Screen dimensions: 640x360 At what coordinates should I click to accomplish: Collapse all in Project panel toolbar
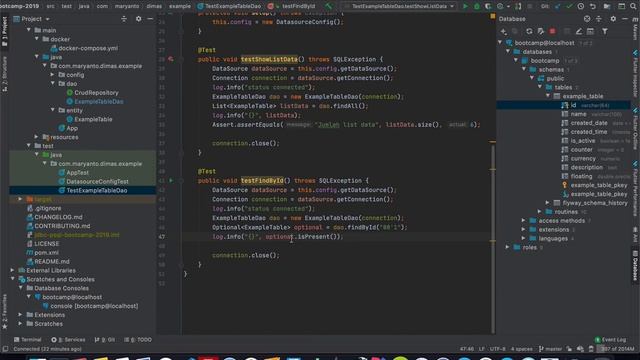pos(124,19)
